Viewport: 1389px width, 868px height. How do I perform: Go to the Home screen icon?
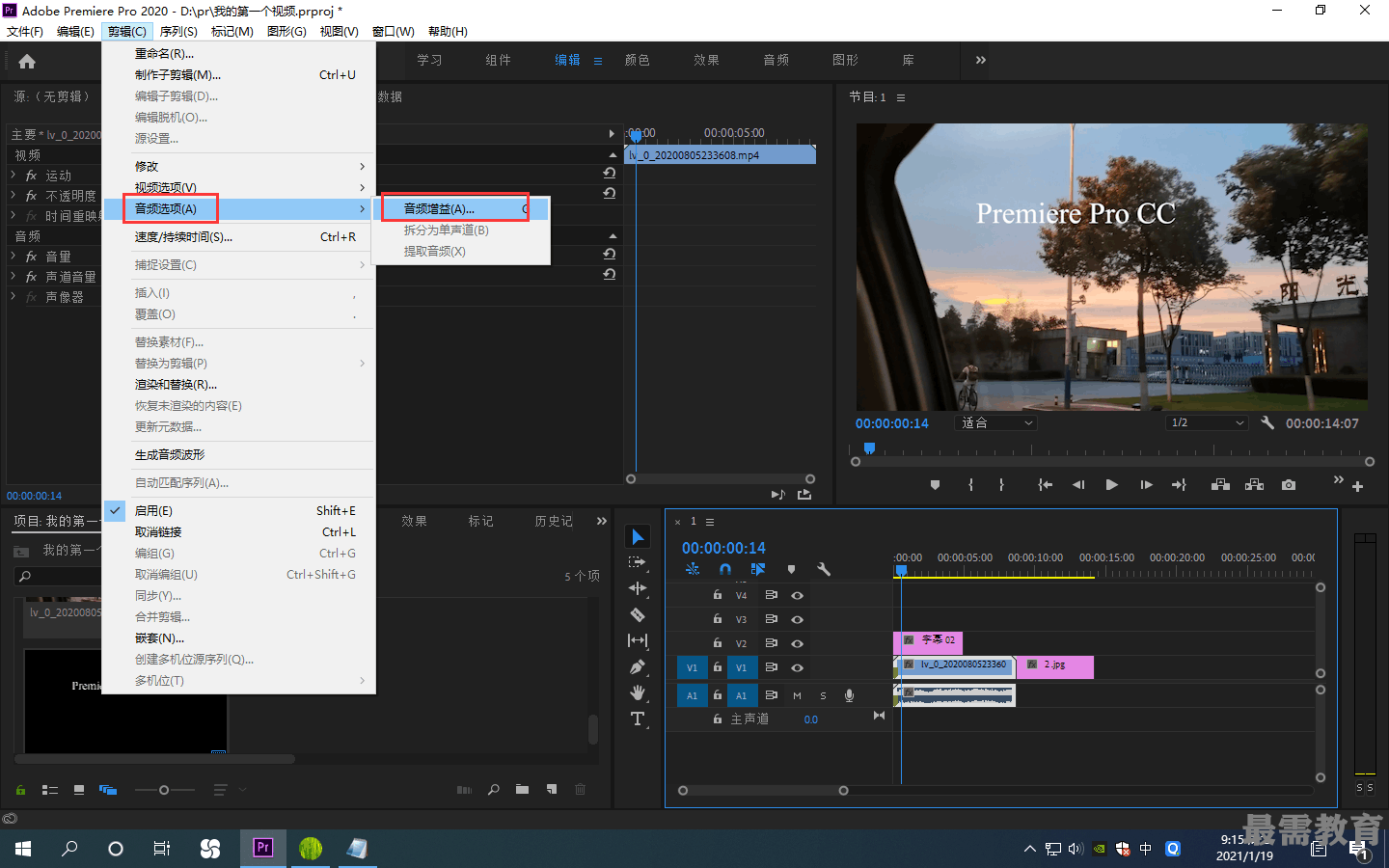(27, 61)
